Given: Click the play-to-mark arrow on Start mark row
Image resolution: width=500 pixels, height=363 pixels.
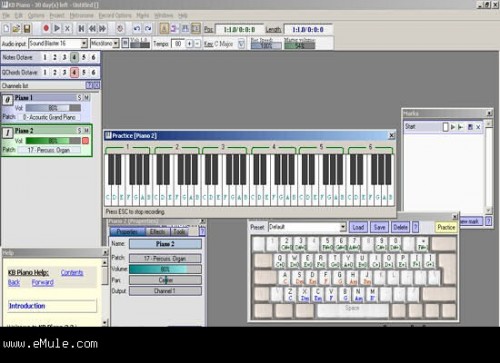Looking at the screenshot, I should pos(461,127).
